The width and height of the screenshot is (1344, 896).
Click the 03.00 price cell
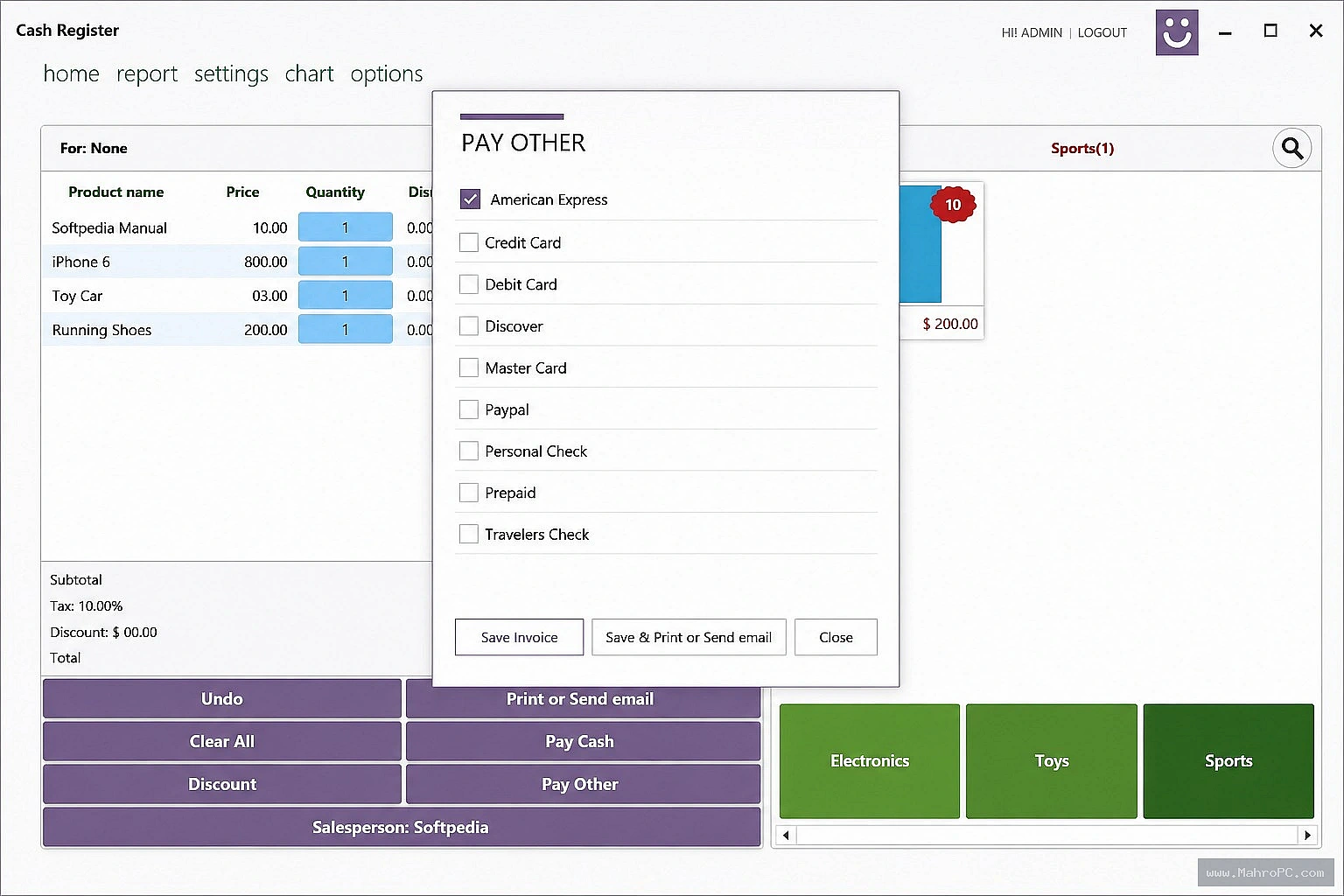(269, 296)
